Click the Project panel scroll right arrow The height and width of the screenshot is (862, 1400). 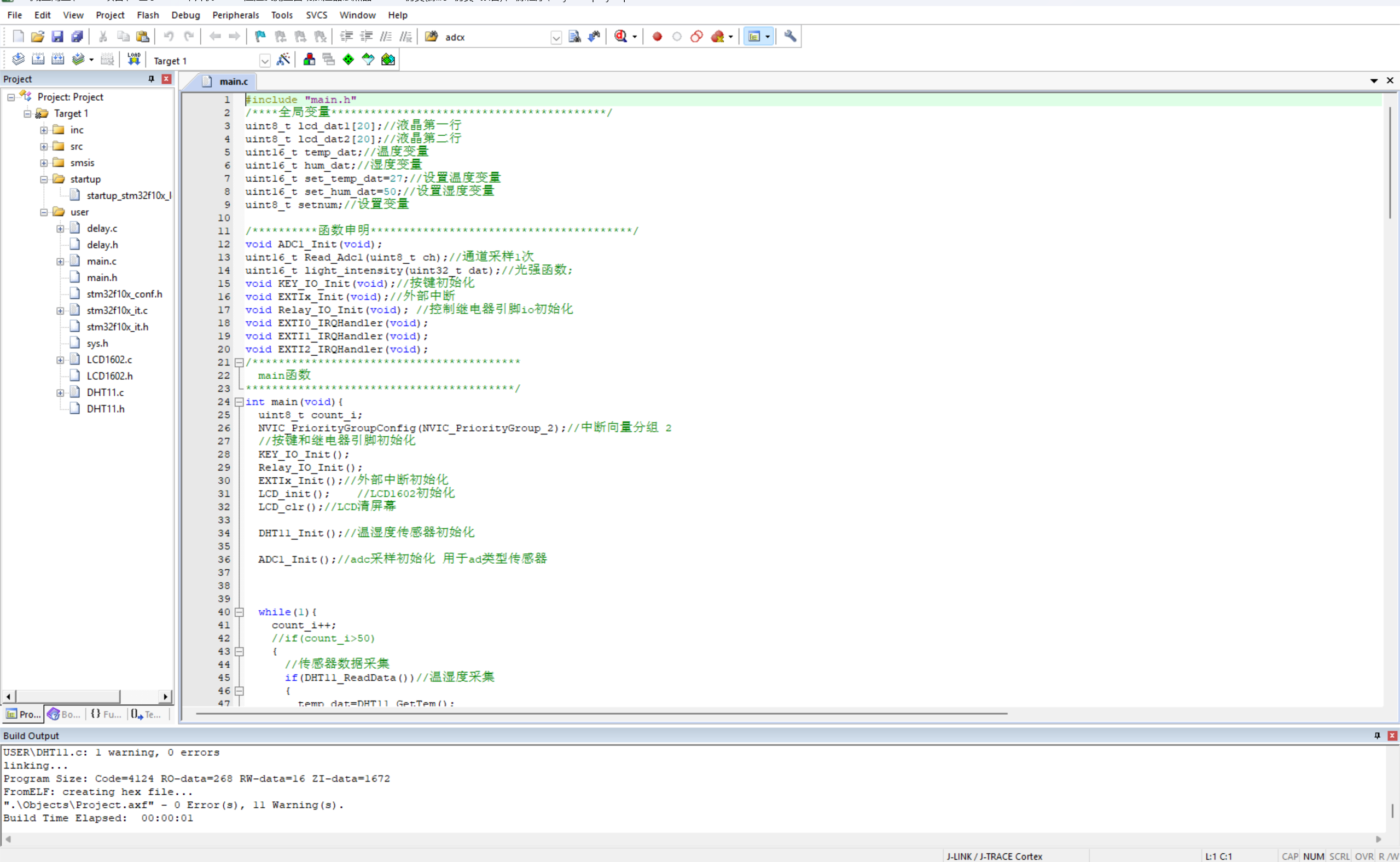[165, 696]
